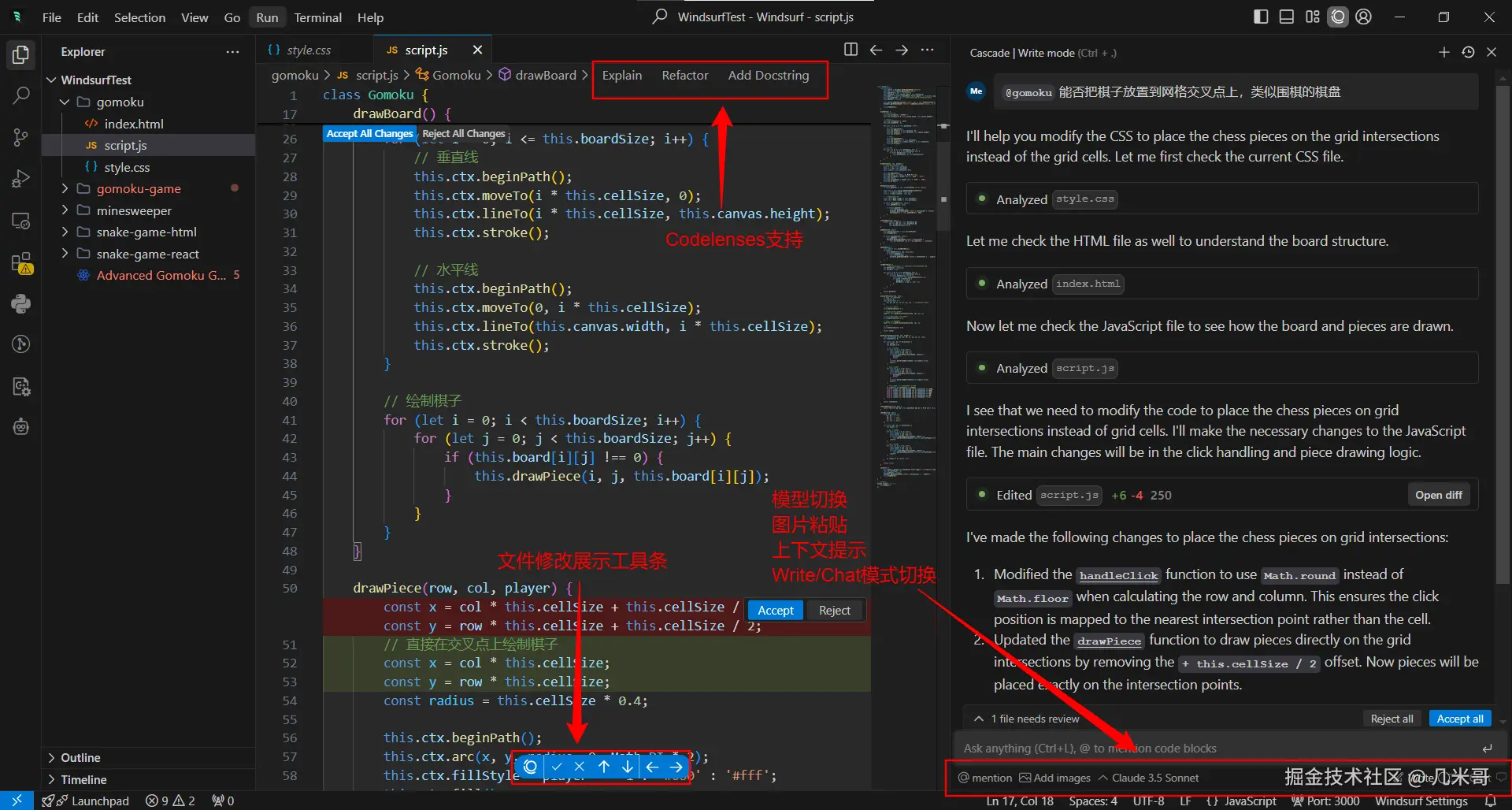Viewport: 1512px width, 810px height.
Task: Open the Remote Explorer view
Action: coord(21,221)
